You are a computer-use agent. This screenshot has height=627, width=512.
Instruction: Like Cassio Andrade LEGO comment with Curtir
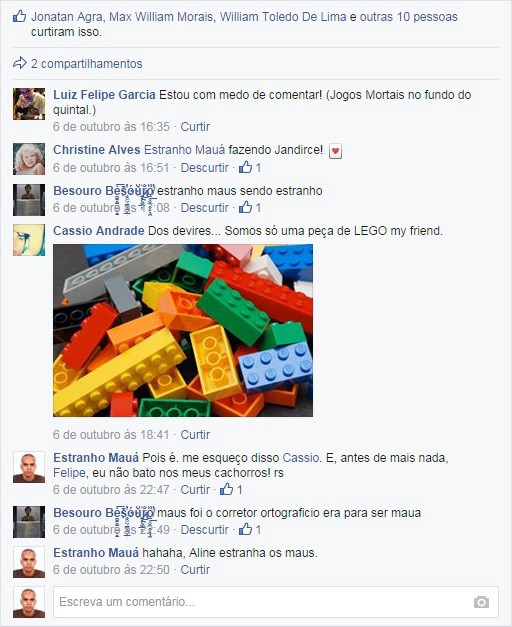195,435
